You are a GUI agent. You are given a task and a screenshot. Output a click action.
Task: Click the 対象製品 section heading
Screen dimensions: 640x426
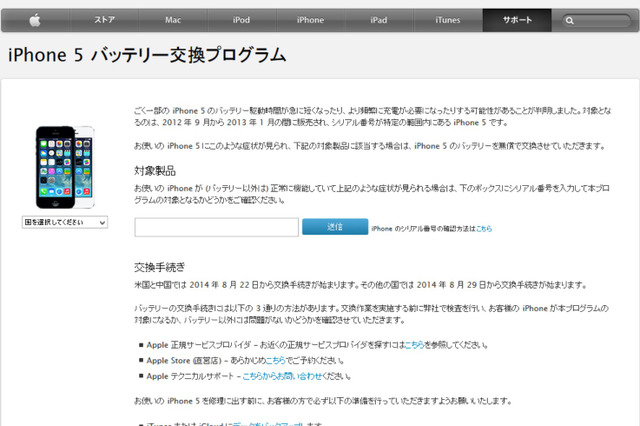[x=155, y=171]
